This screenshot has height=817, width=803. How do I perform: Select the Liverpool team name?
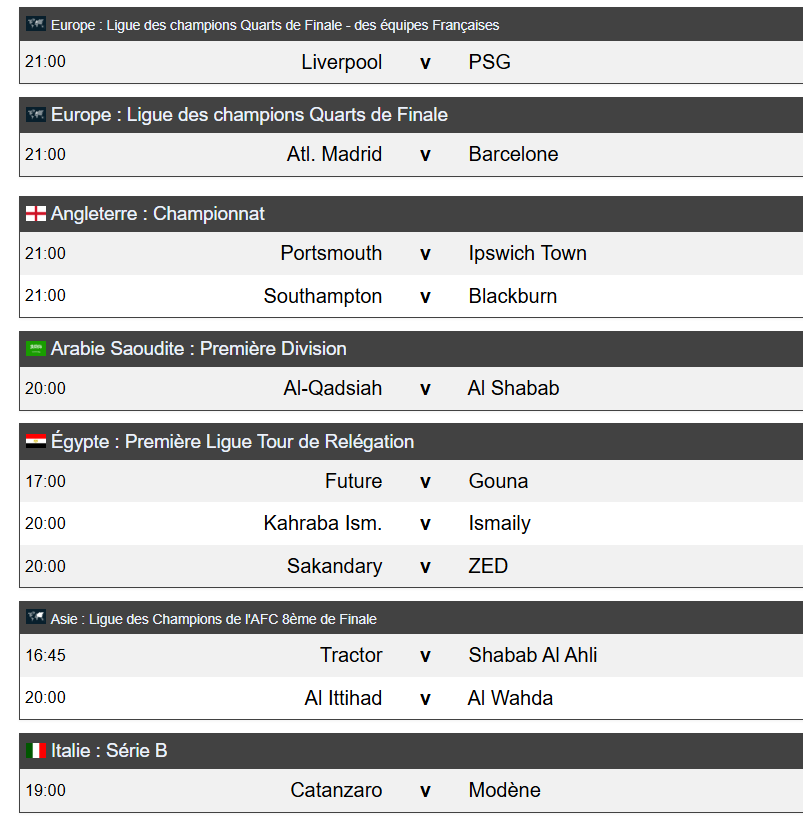pyautogui.click(x=341, y=62)
